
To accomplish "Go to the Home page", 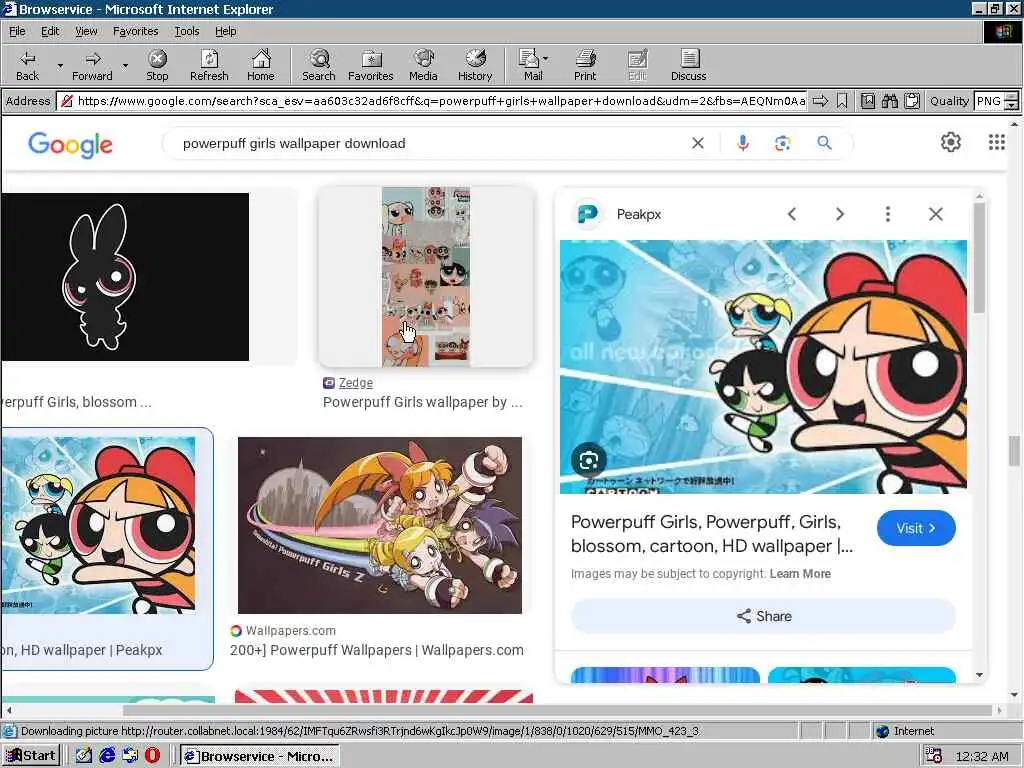I will pyautogui.click(x=261, y=65).
